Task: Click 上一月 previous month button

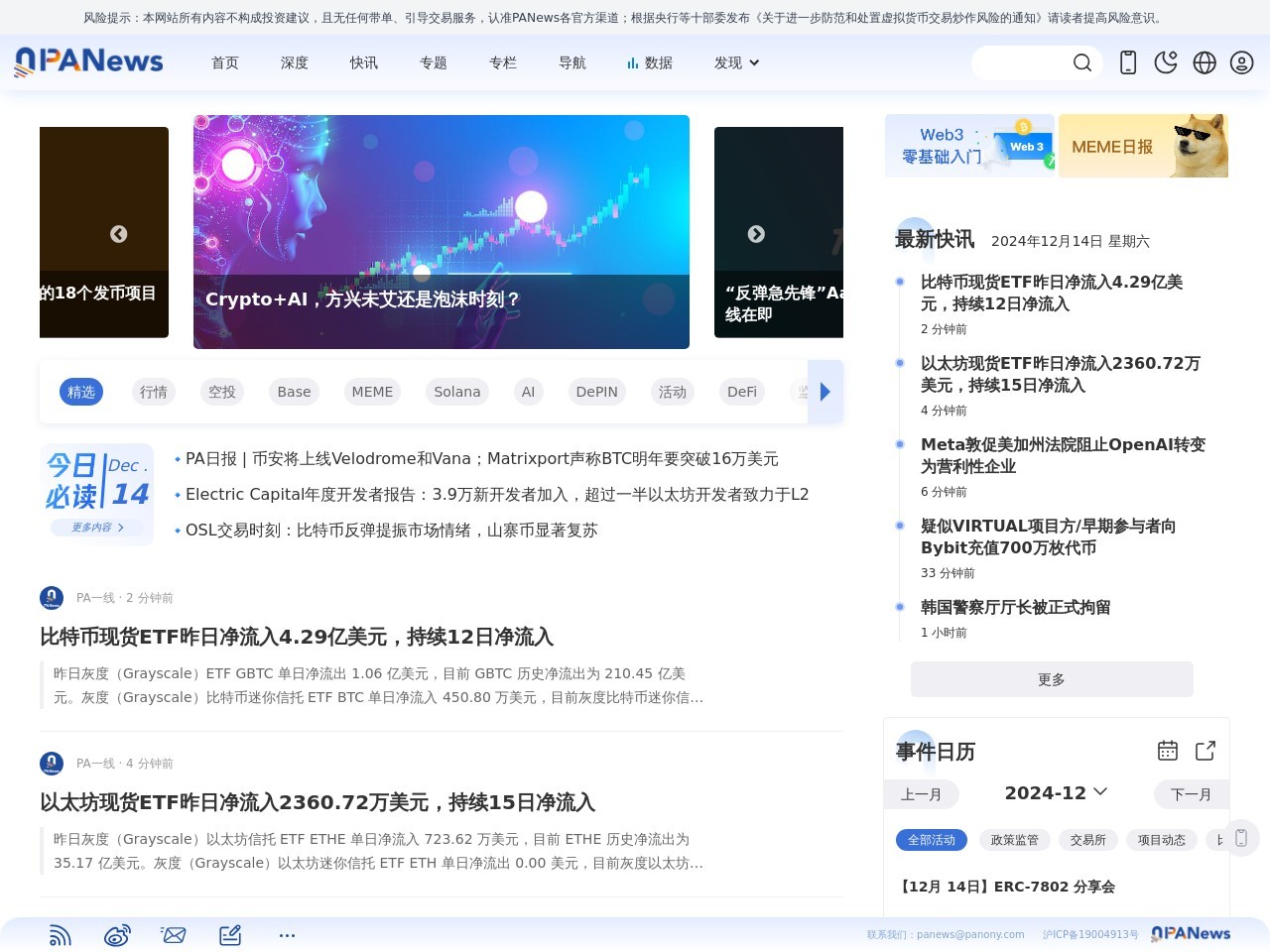Action: click(922, 794)
